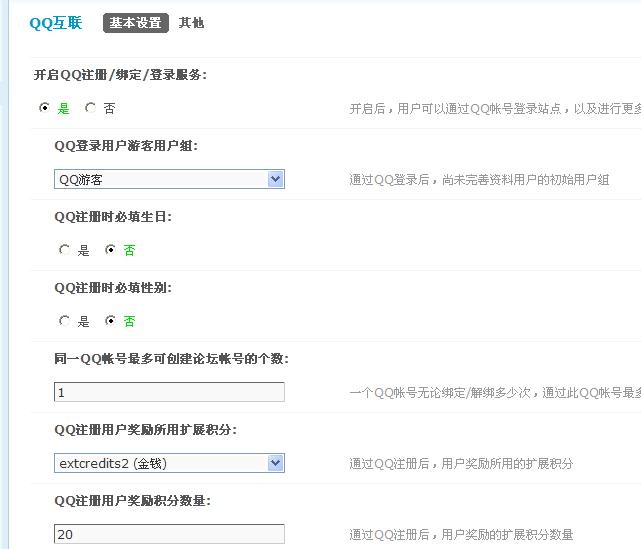
Task: Disable QQ登录服务 by selecting 否
Action: tap(91, 108)
